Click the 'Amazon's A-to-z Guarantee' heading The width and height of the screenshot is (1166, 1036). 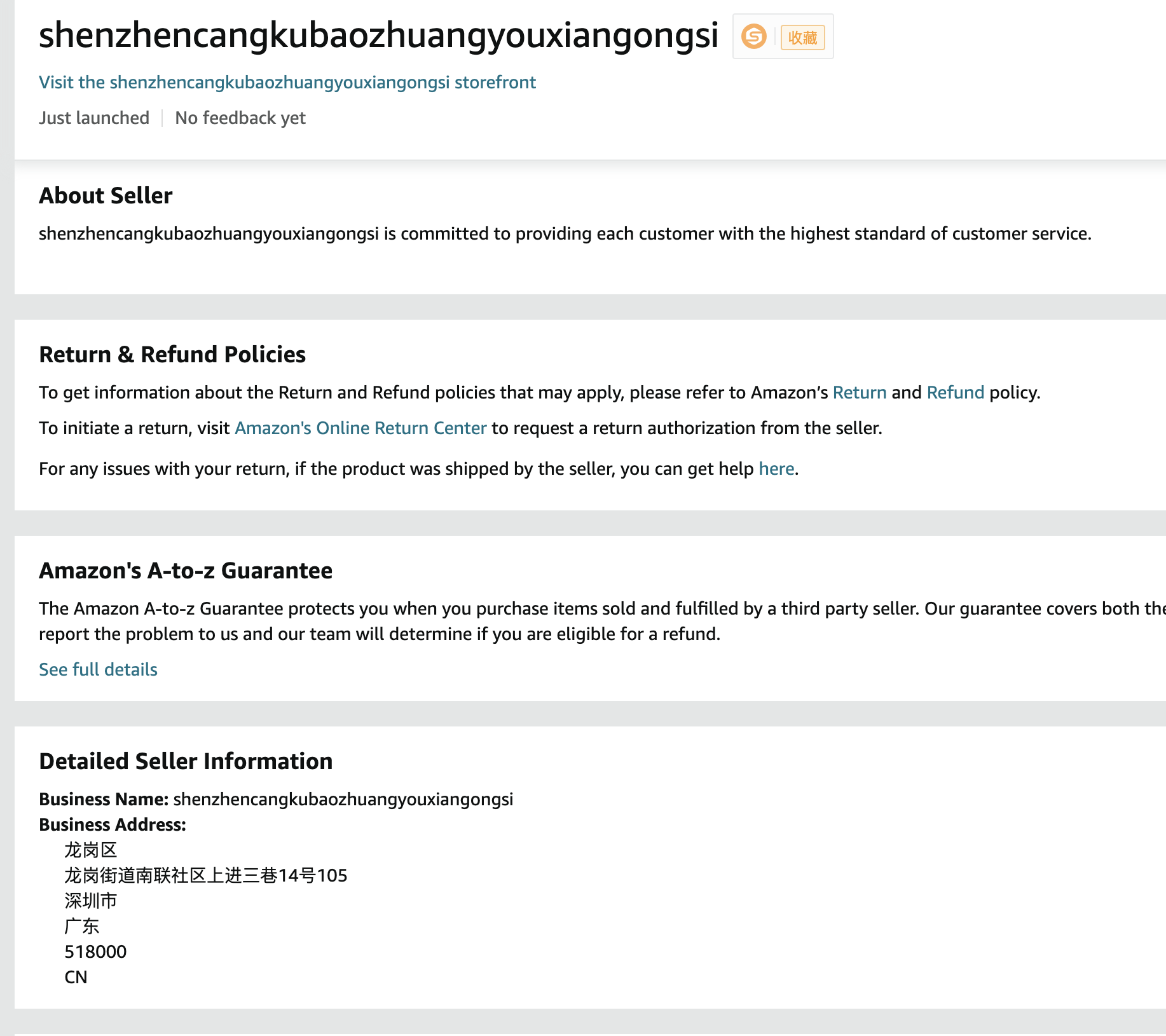[x=186, y=571]
